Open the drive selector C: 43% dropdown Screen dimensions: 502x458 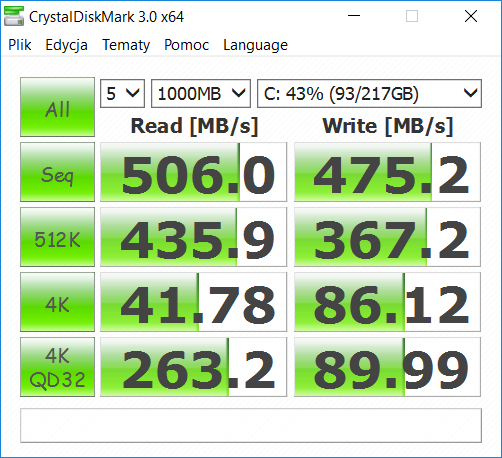(x=369, y=93)
